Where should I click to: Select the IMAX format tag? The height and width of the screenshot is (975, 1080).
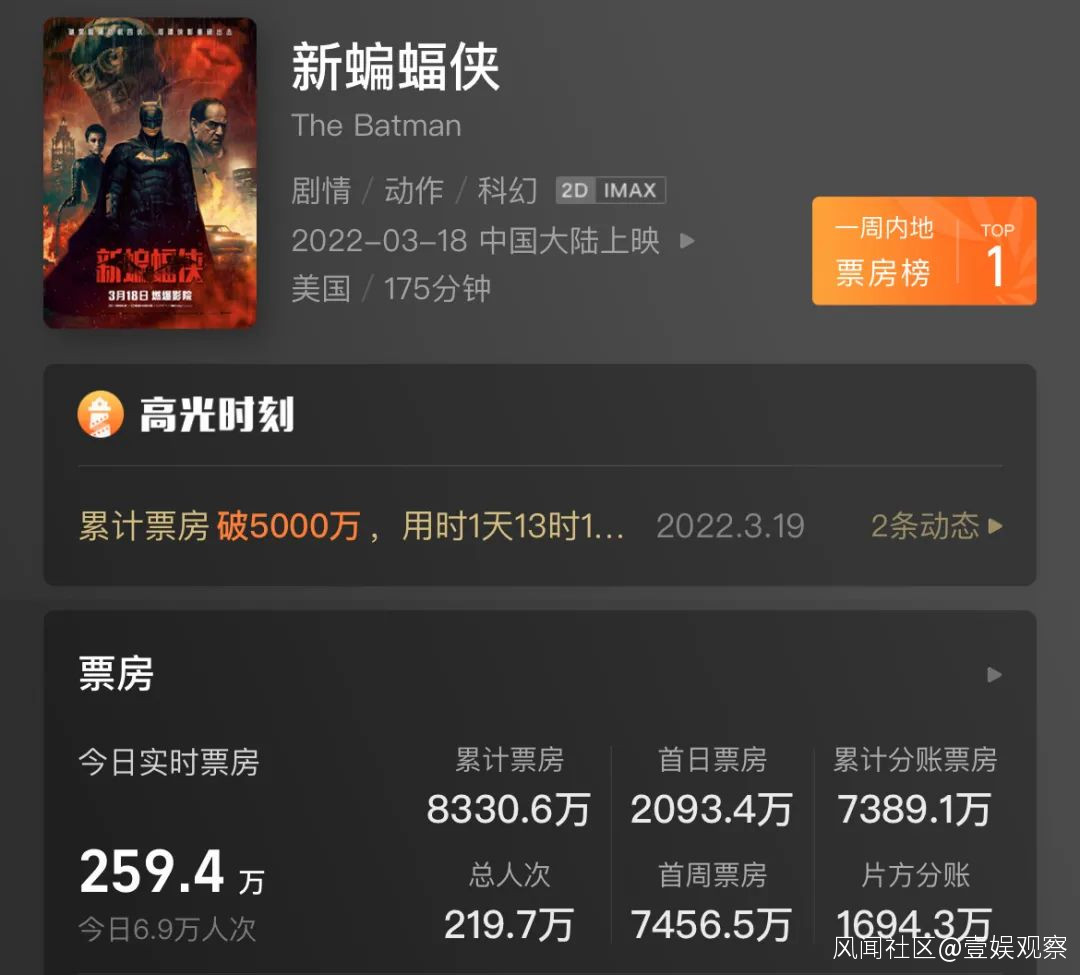coord(630,191)
